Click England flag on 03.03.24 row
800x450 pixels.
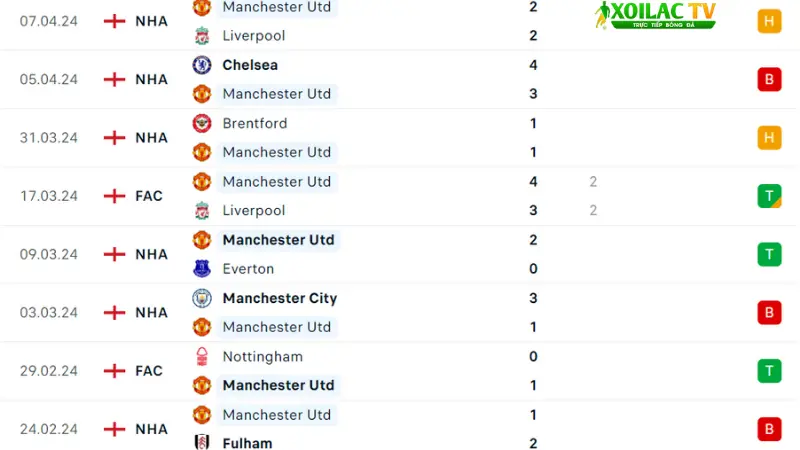[x=114, y=312]
